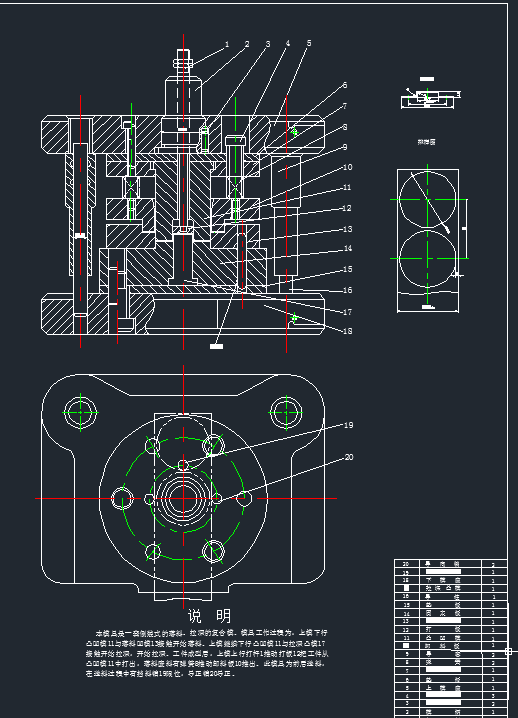Image resolution: width=518 pixels, height=718 pixels.
Task: Click the 说明 heading above the notes
Action: (209, 616)
